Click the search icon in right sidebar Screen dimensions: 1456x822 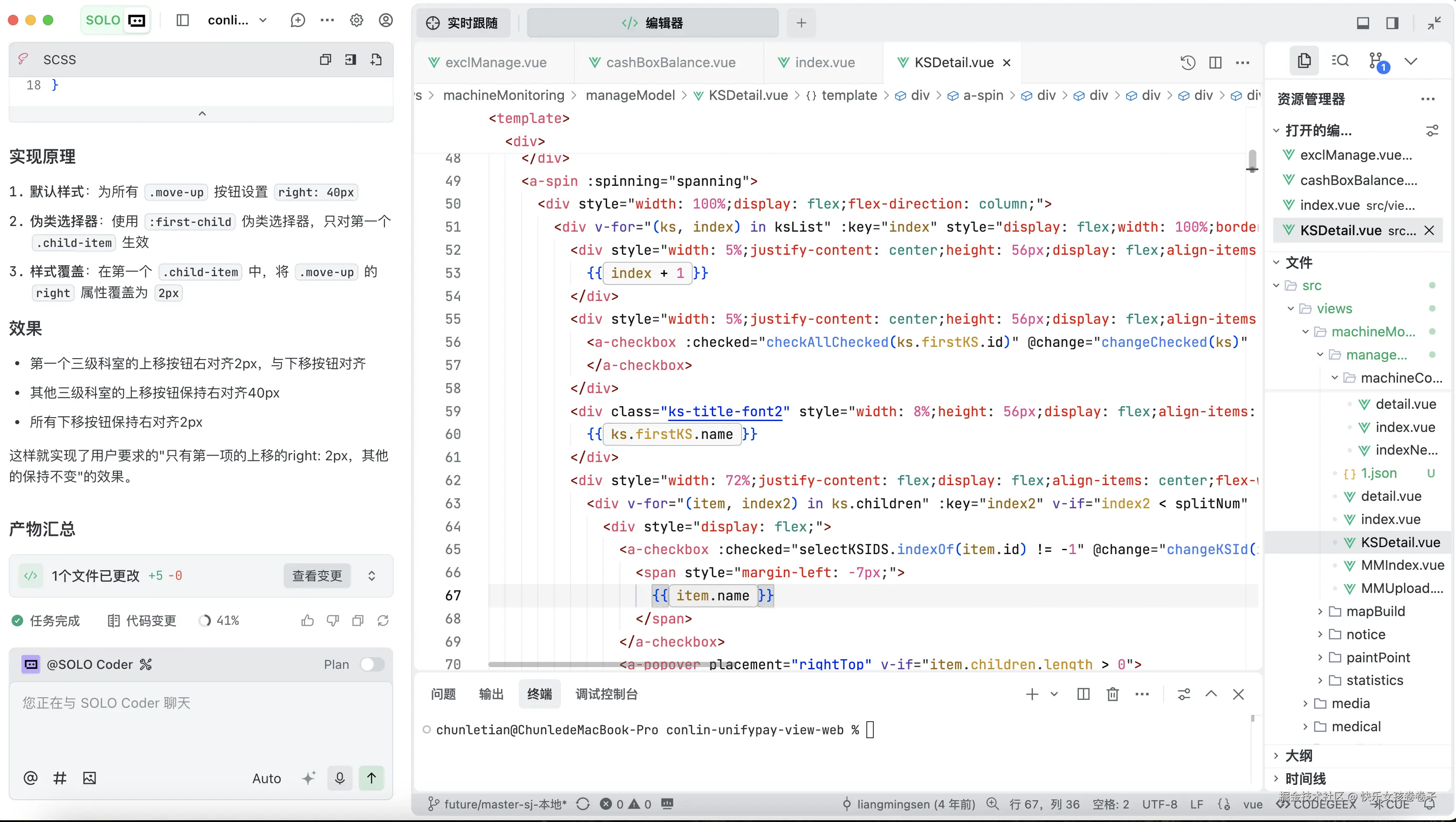click(1340, 61)
